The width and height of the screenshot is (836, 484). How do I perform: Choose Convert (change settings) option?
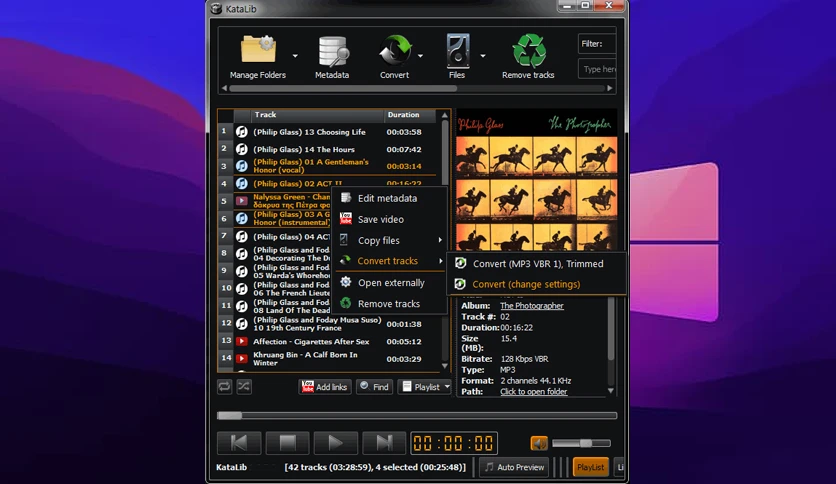536,284
